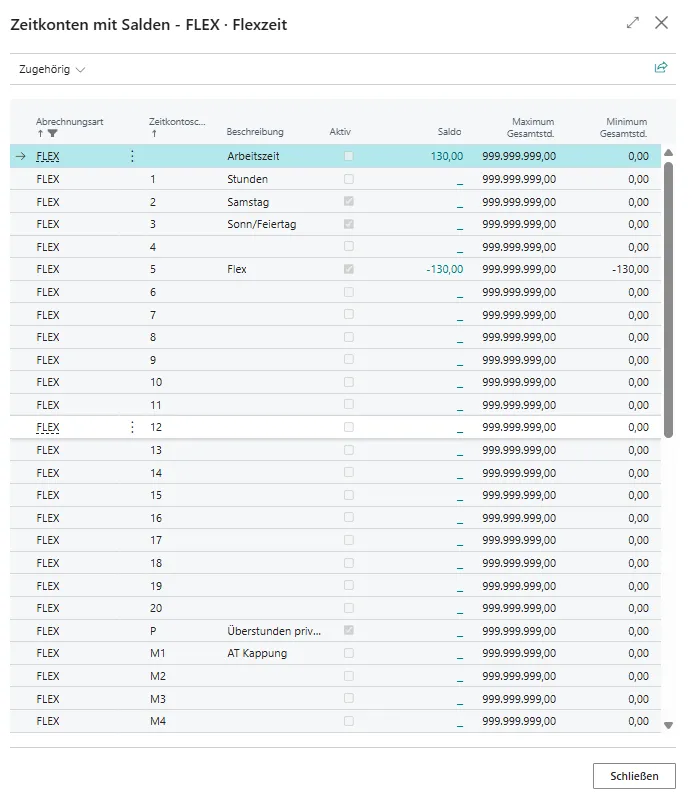This screenshot has height=801, width=692.
Task: Toggle Aktiv checkbox for Überstunden priv row
Action: 348,631
